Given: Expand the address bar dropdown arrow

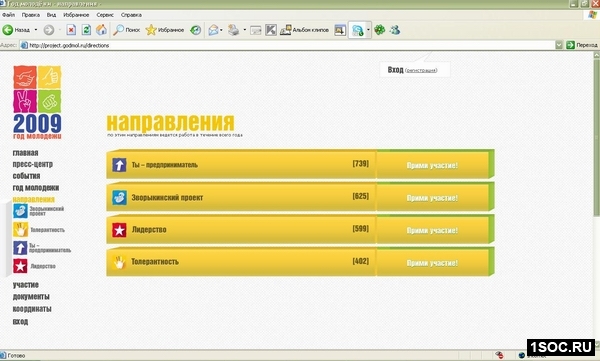Looking at the screenshot, I should pyautogui.click(x=559, y=45).
